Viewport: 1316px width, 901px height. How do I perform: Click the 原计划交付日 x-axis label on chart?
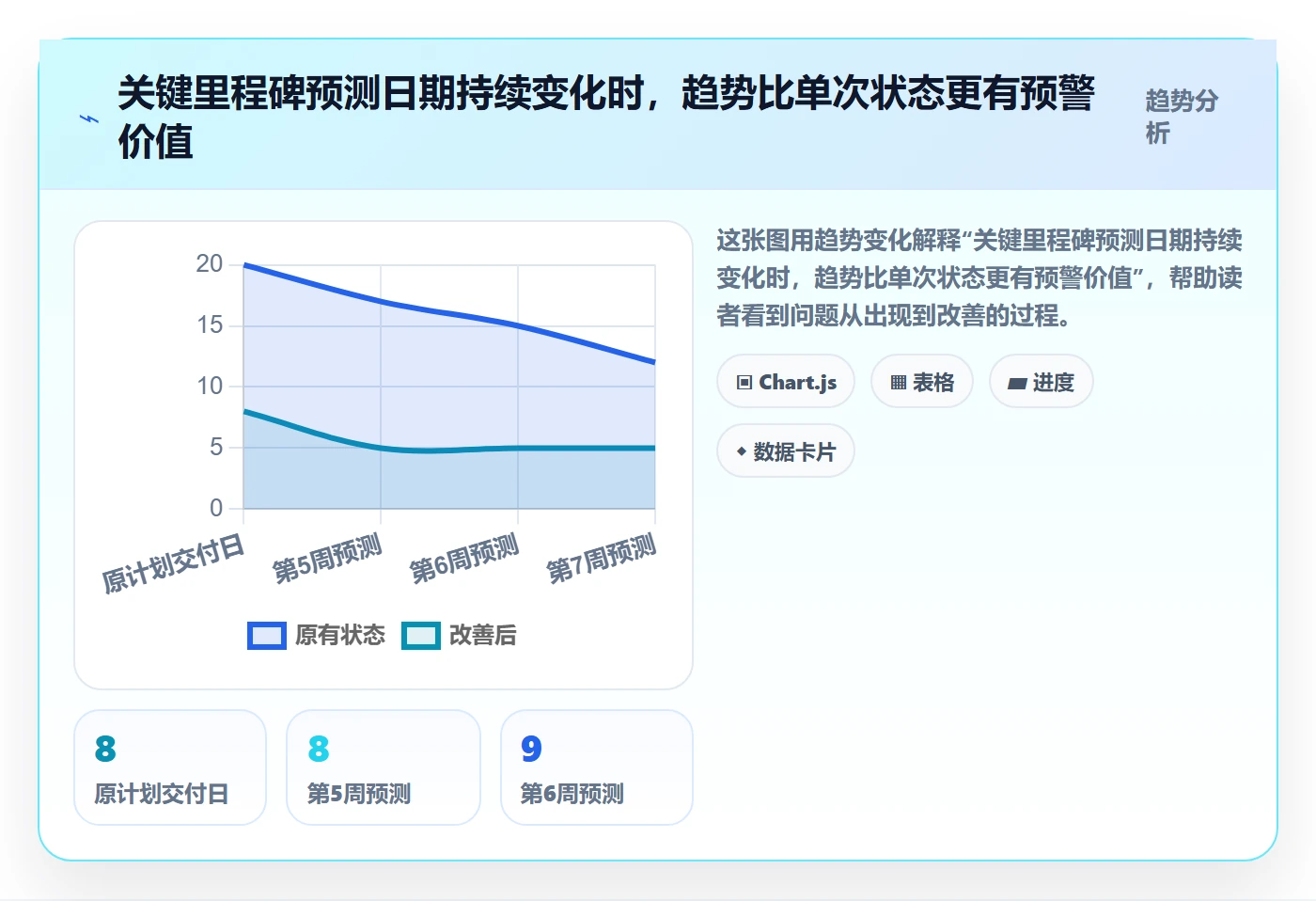point(173,562)
